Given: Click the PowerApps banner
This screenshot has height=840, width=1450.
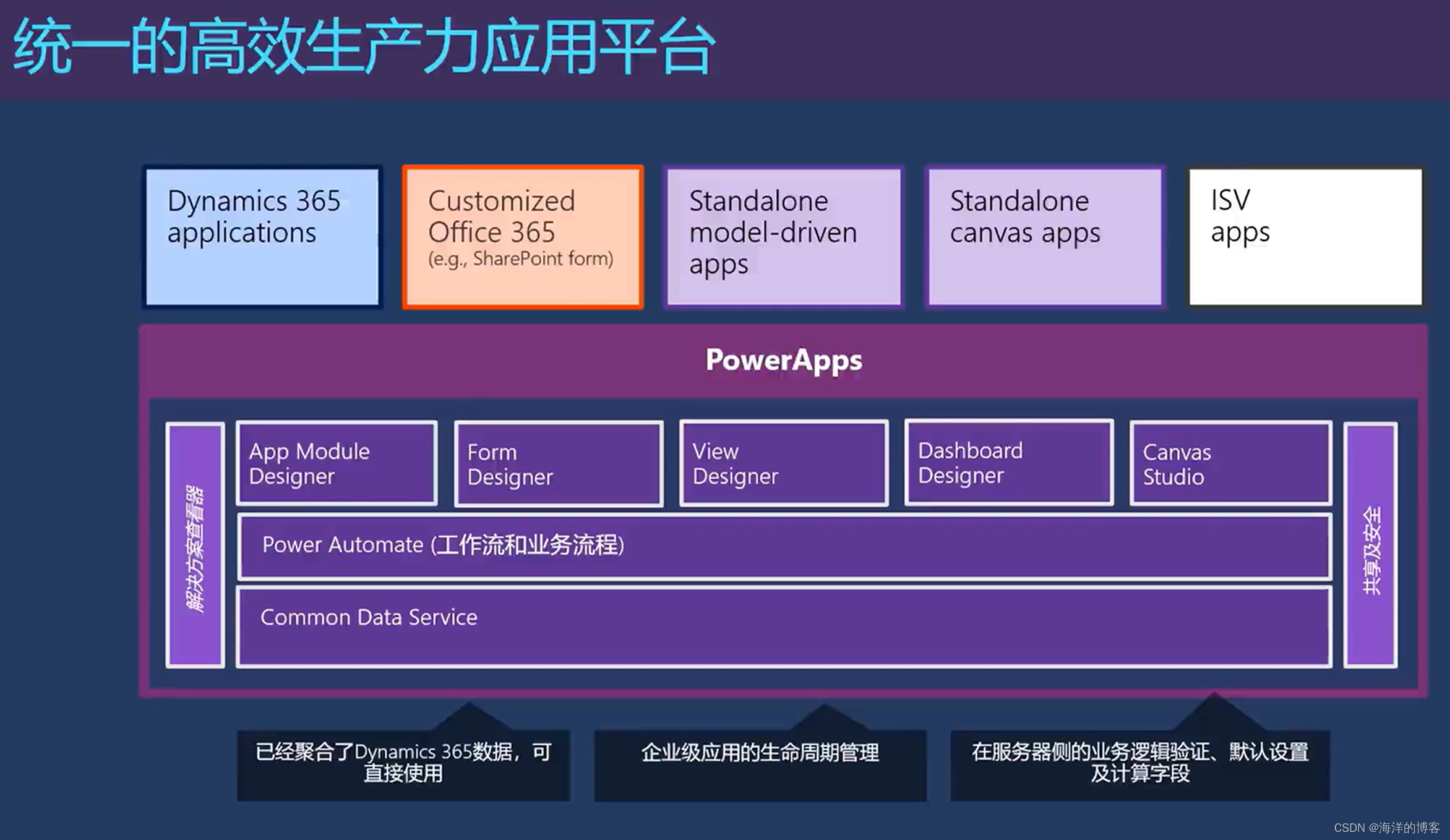Looking at the screenshot, I should point(783,361).
